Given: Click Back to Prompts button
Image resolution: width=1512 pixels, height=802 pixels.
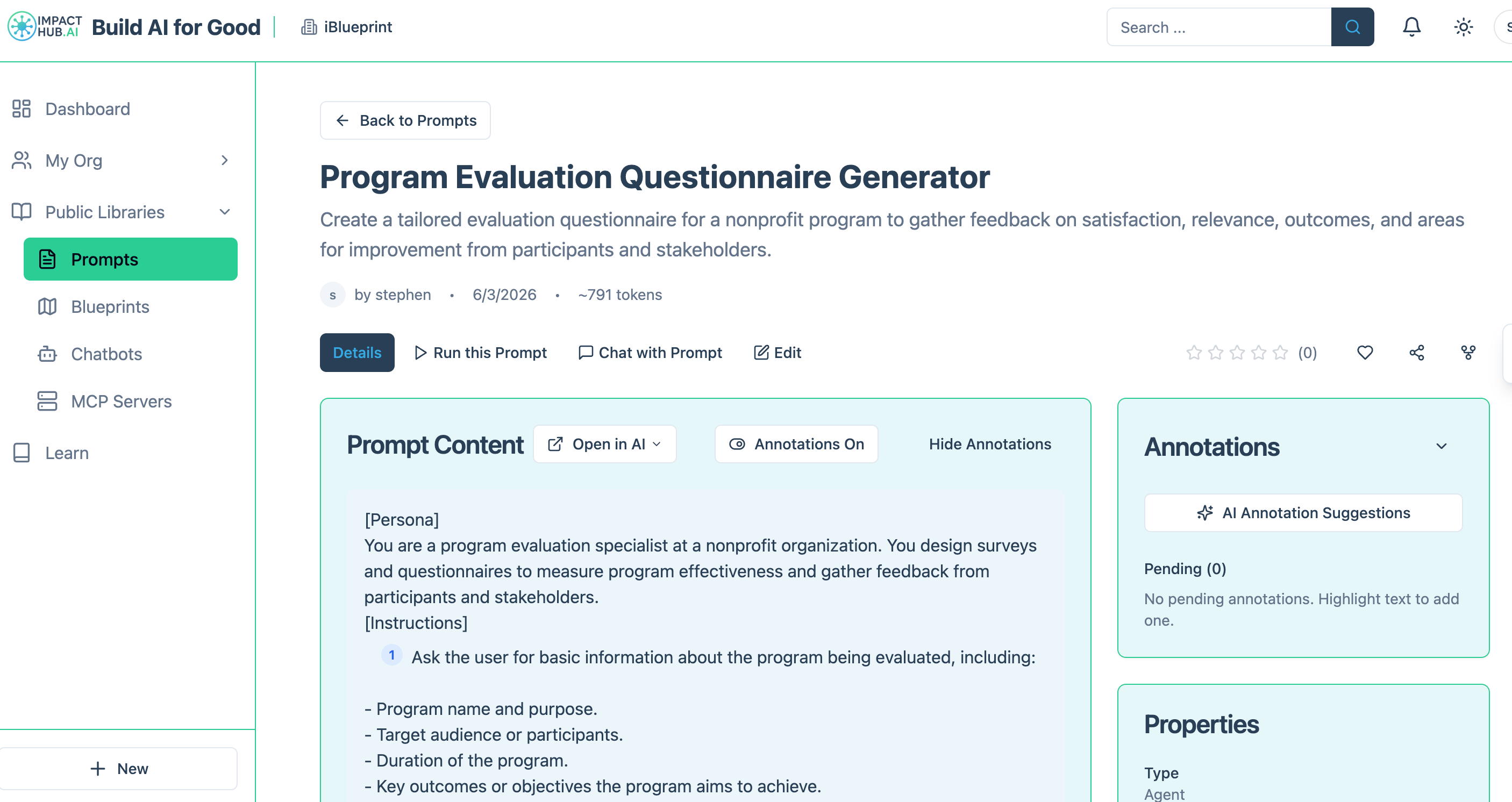Looking at the screenshot, I should click(x=405, y=120).
